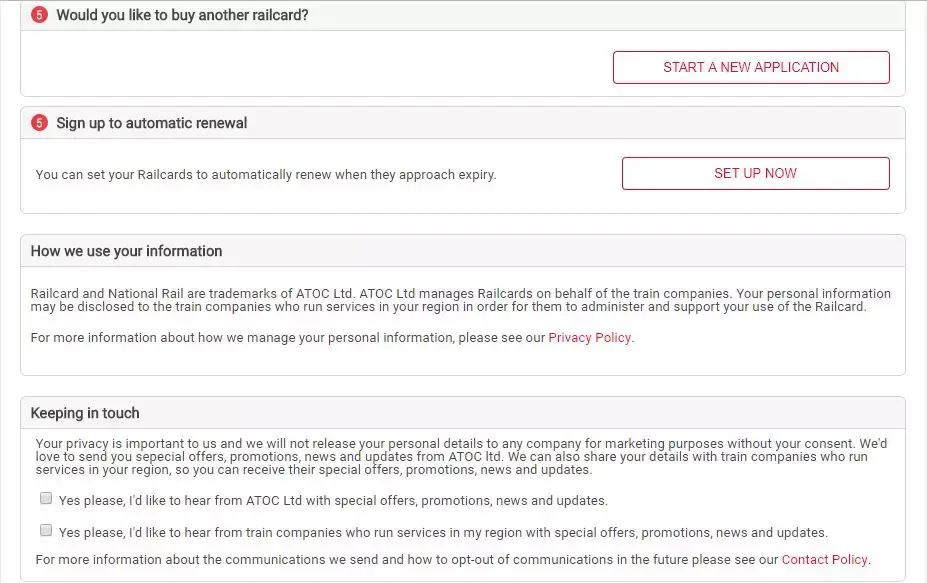Select the text about automatically renewing Railcards
927x583 pixels.
click(265, 173)
